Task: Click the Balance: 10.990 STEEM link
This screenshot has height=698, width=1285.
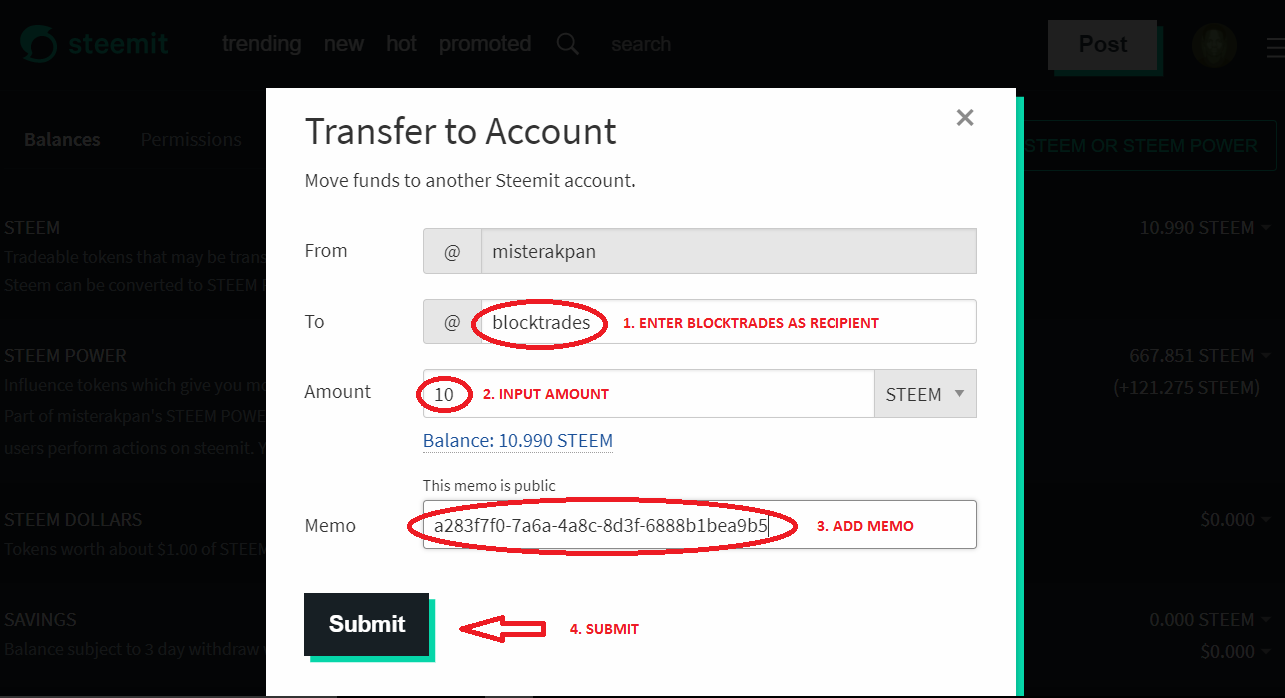Action: (517, 441)
